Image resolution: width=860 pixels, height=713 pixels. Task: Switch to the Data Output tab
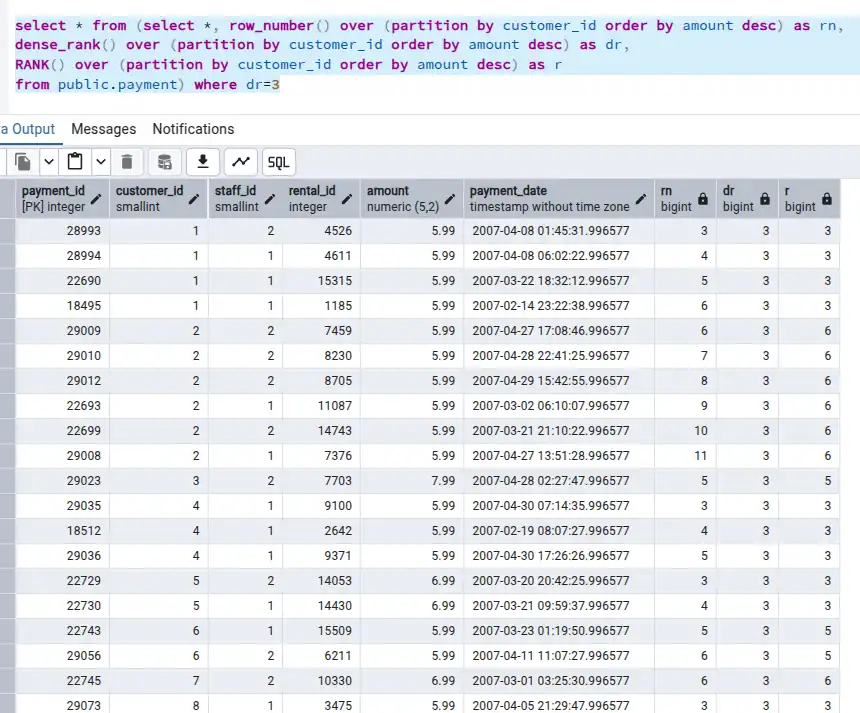coord(27,129)
